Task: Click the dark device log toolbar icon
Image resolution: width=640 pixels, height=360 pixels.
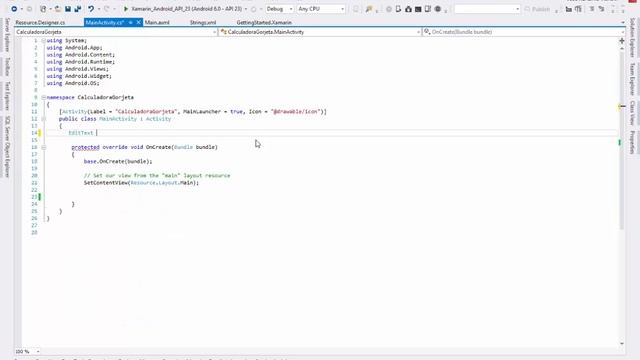Action: [418, 9]
